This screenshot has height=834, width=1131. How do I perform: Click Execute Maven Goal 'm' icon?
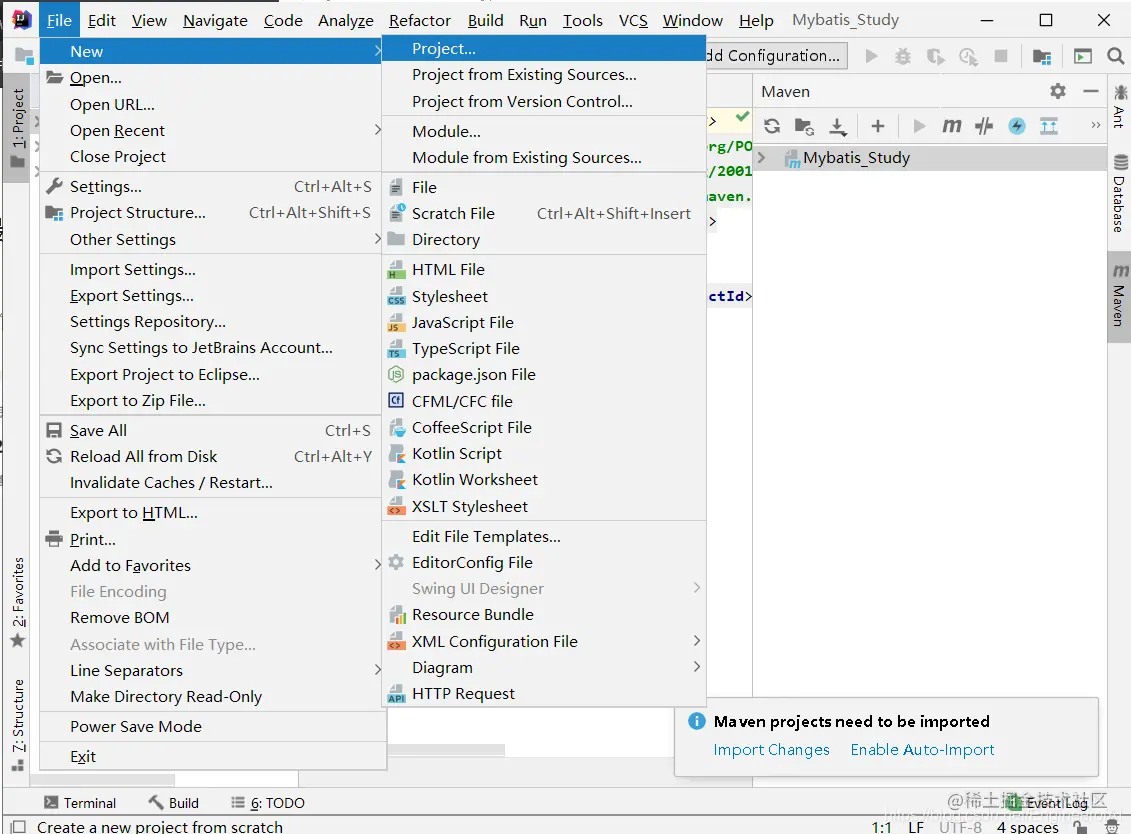tap(951, 126)
